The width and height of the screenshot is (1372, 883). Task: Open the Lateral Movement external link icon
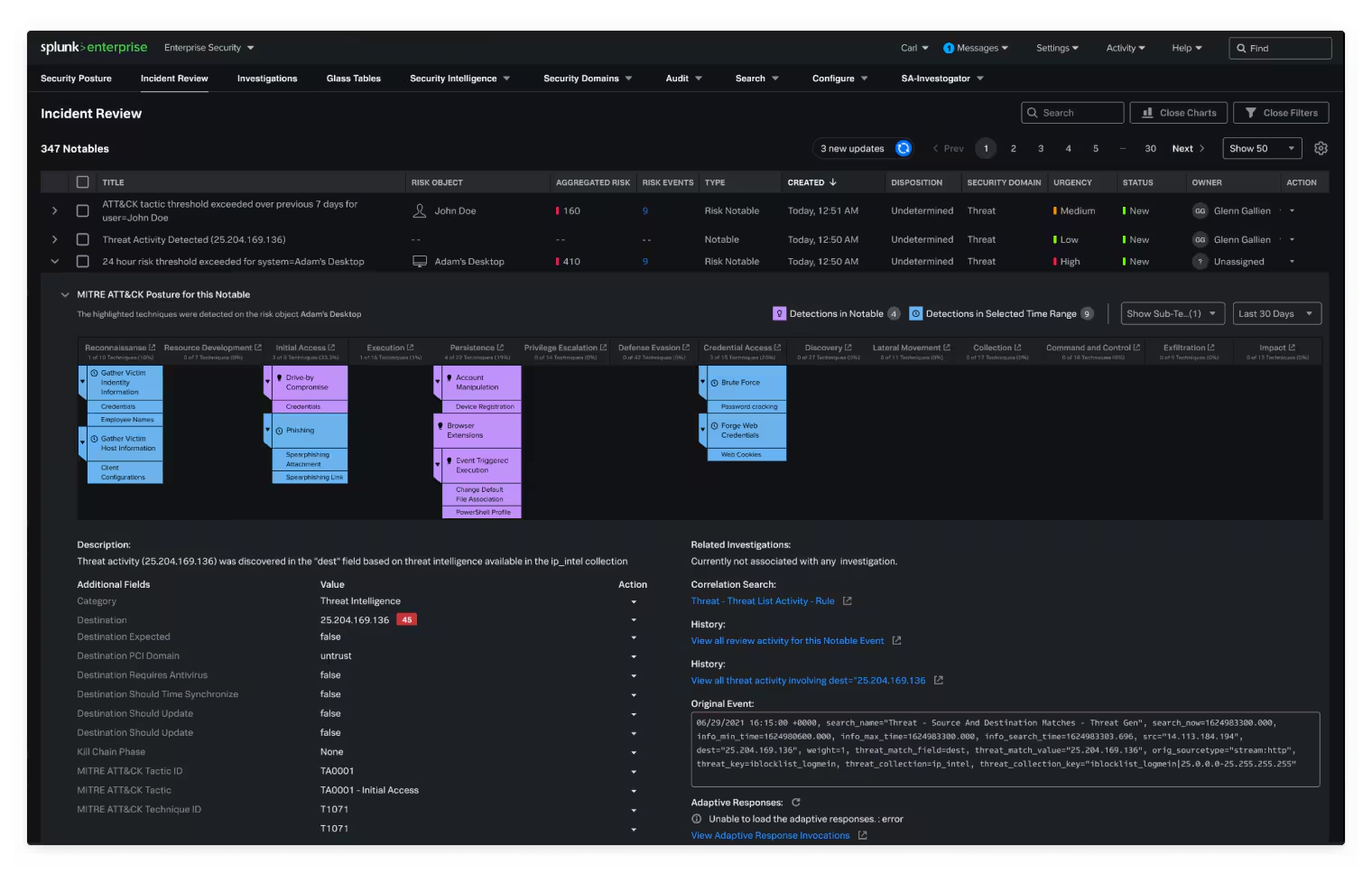tap(946, 348)
